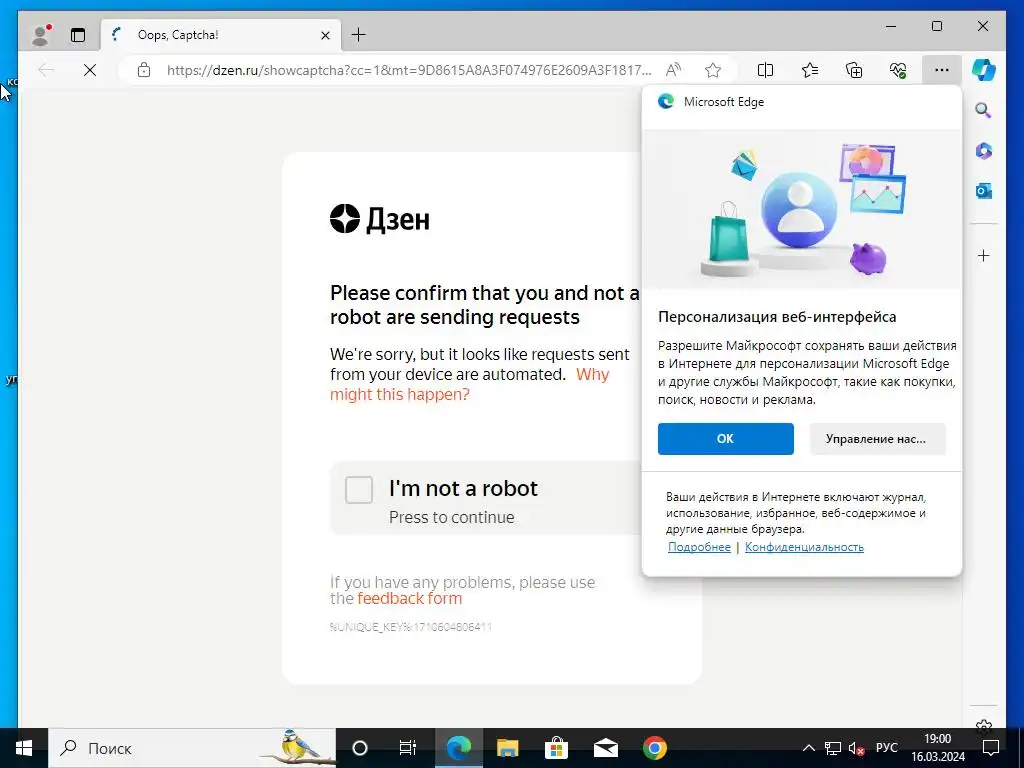Open Подробнее link
This screenshot has height=768, width=1024.
point(699,547)
